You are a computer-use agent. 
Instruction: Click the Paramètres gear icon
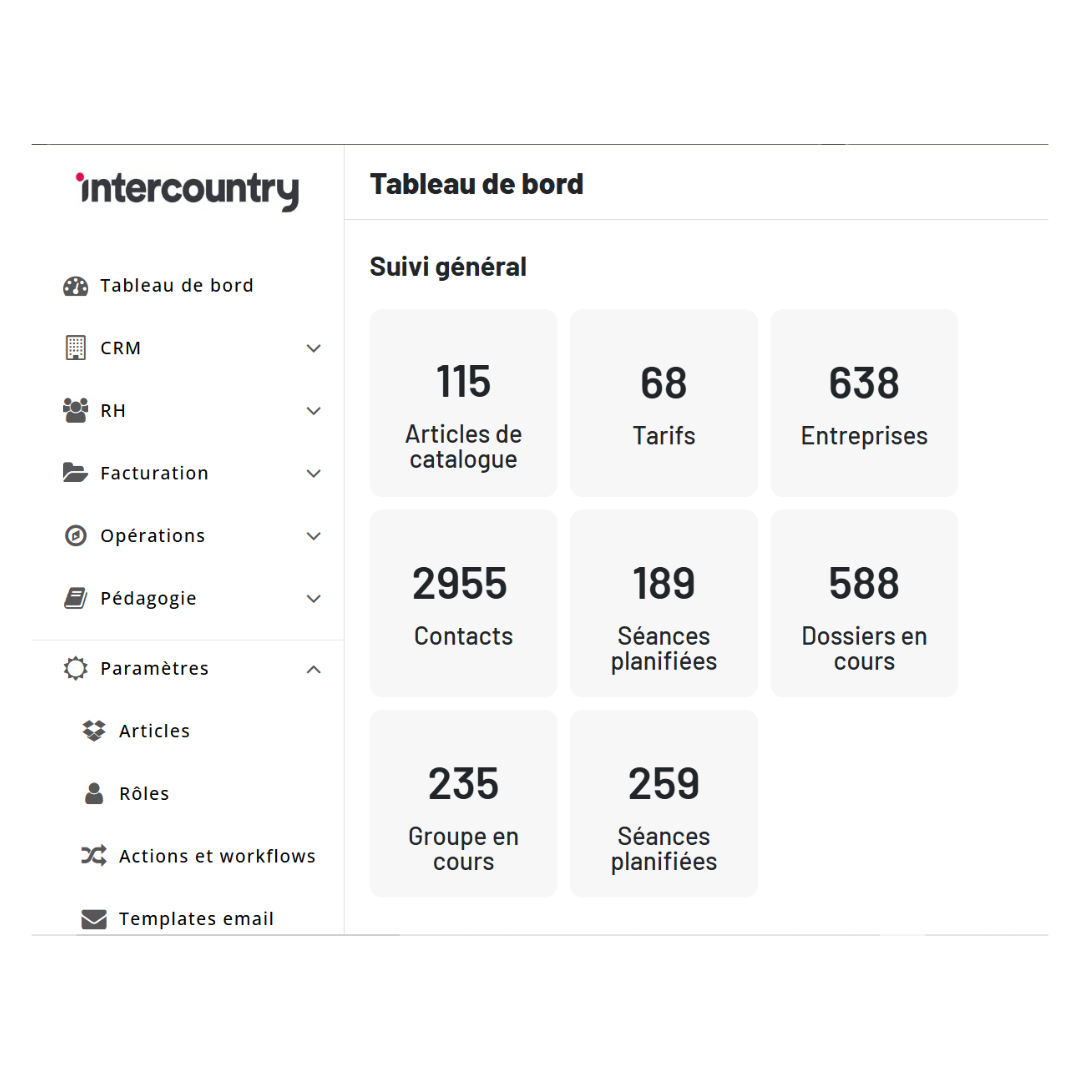[x=75, y=668]
